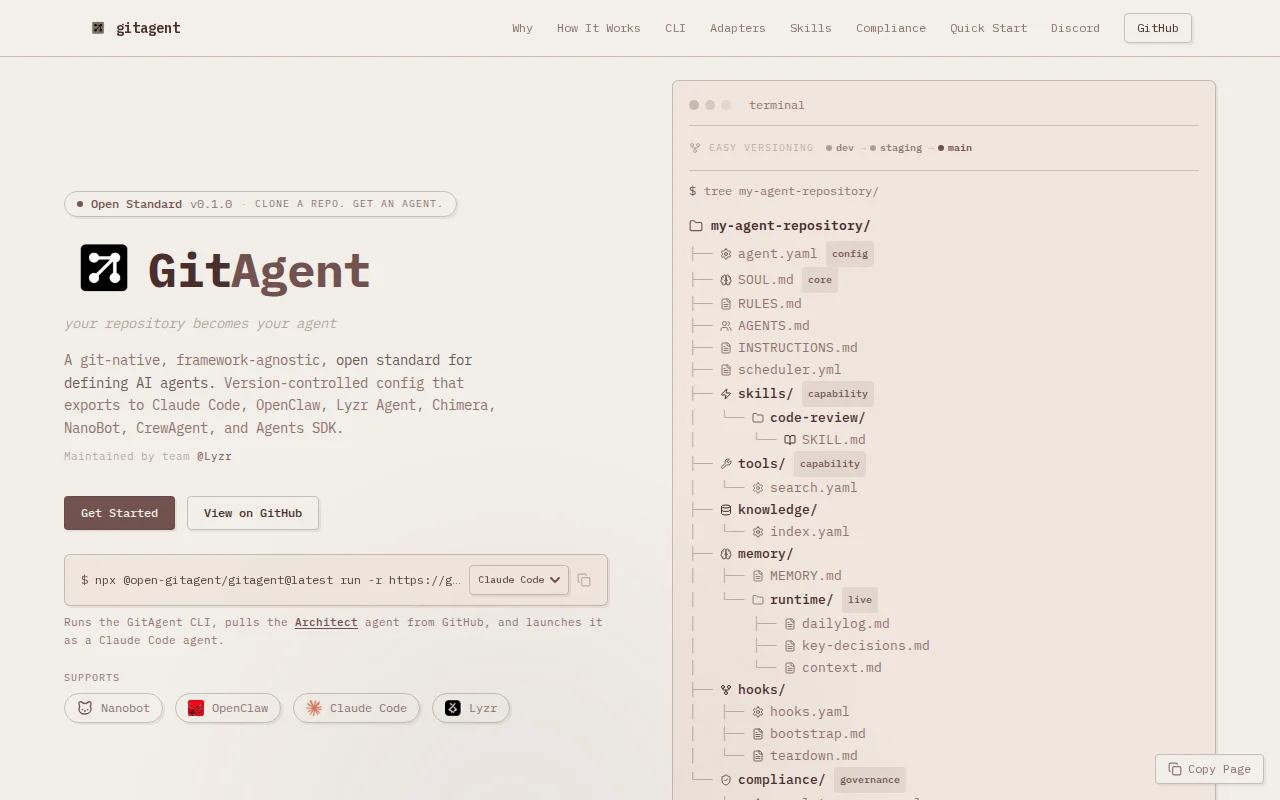The height and width of the screenshot is (800, 1280).
Task: Click View on GitHub button
Action: point(253,513)
